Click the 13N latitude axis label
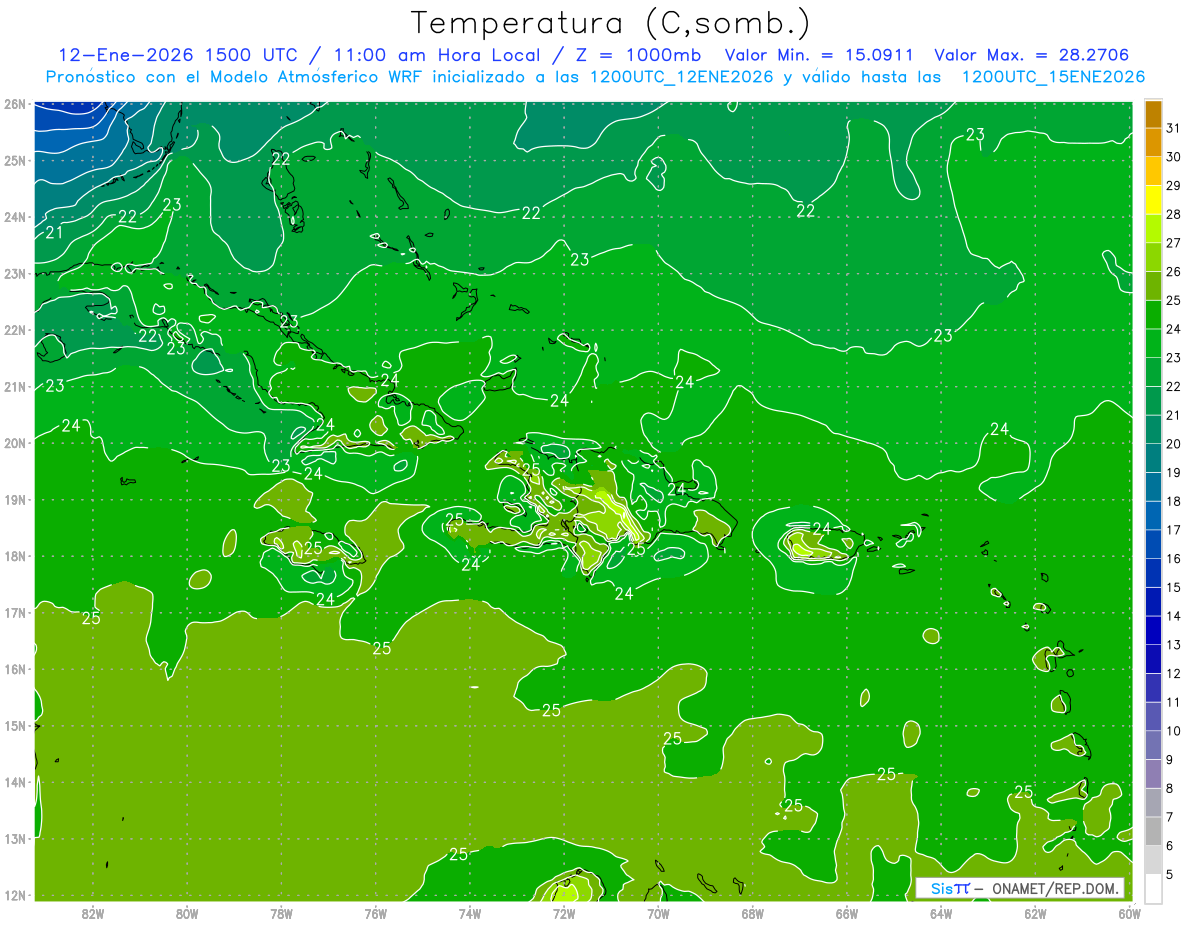The width and height of the screenshot is (1200, 927). (x=14, y=838)
